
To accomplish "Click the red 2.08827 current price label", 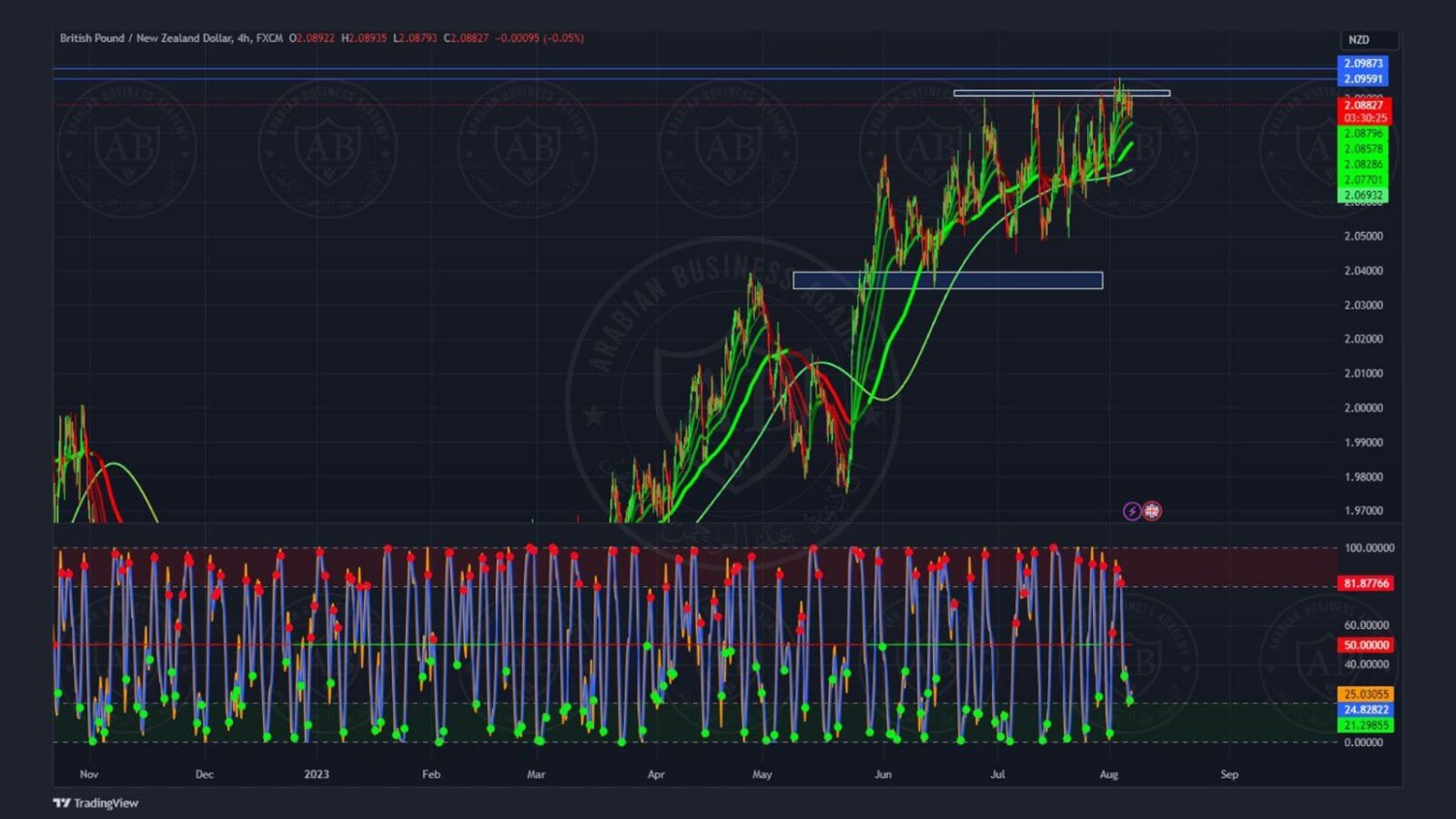I will [1364, 105].
